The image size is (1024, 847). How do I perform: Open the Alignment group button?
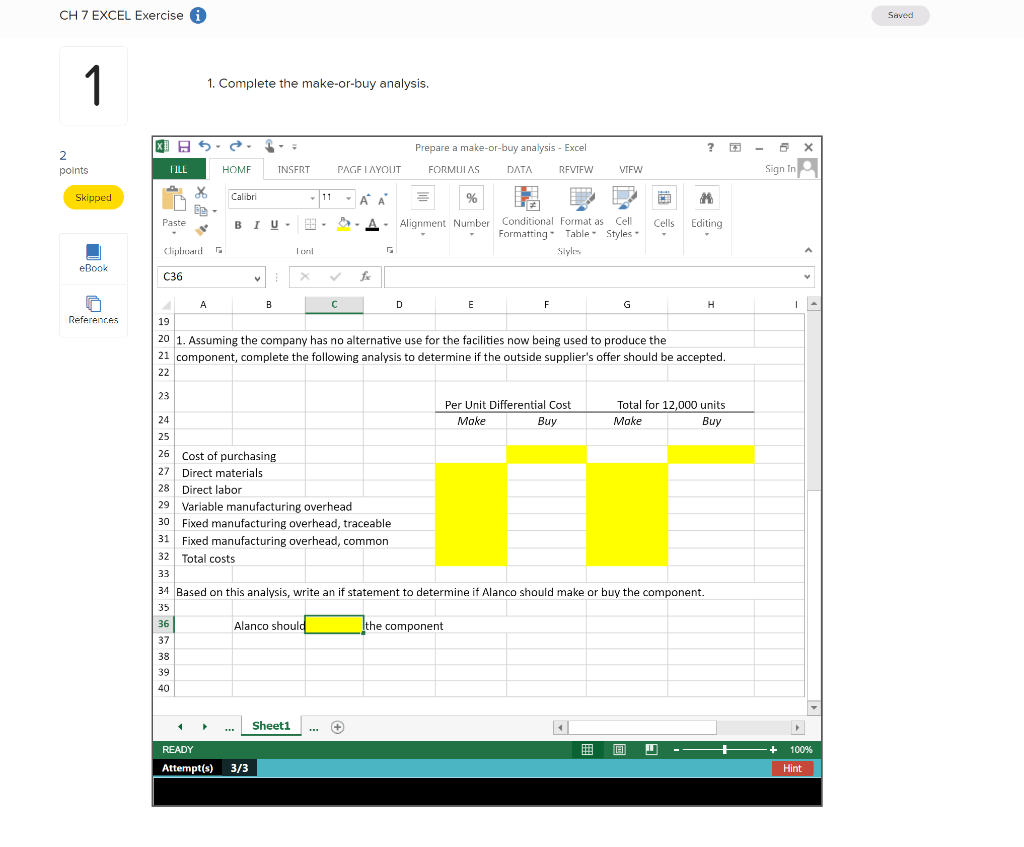(x=423, y=211)
